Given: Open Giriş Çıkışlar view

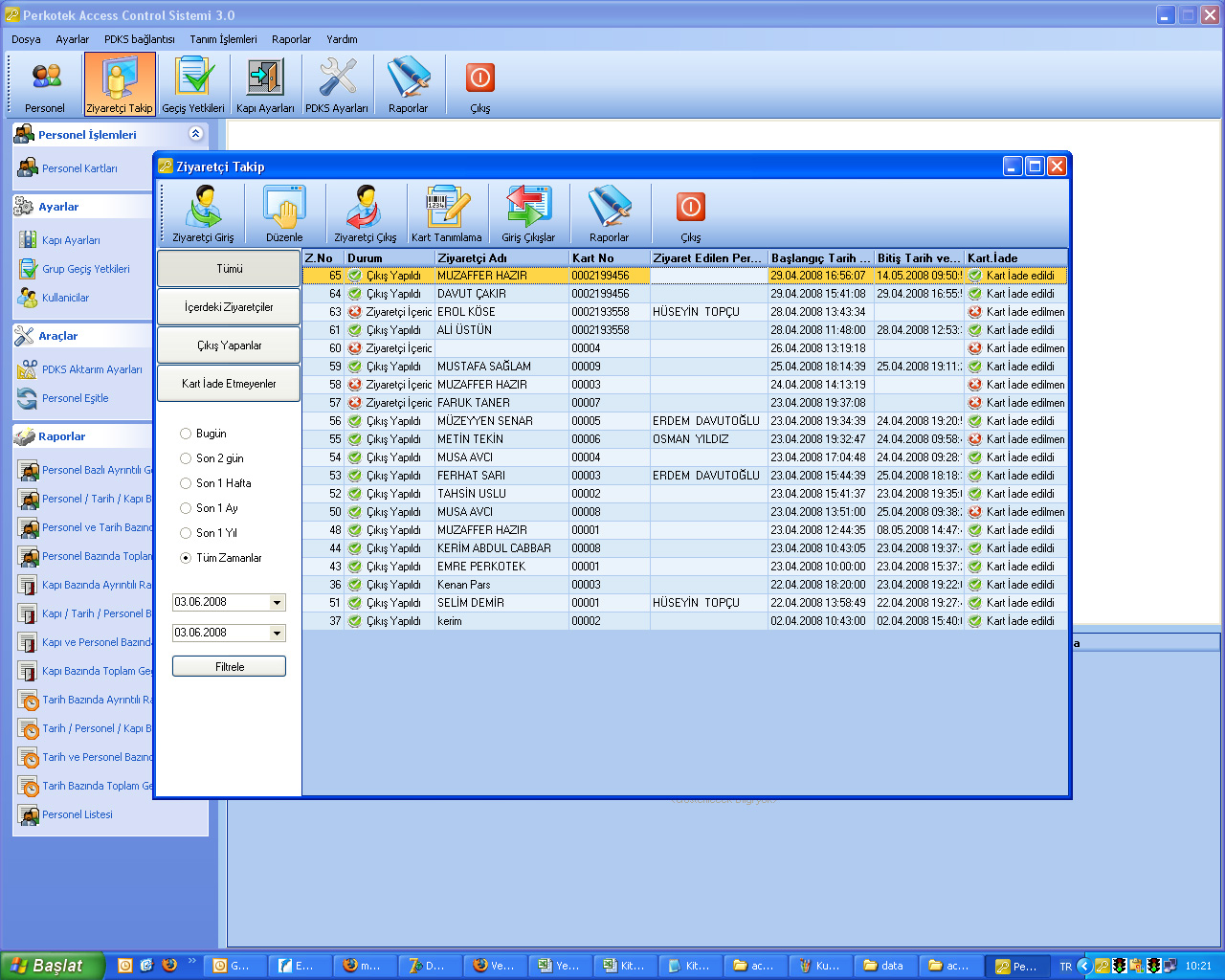Looking at the screenshot, I should coord(528,213).
